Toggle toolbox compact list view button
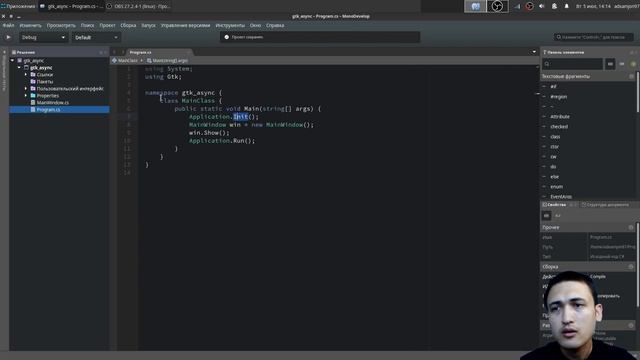Image resolution: width=640 pixels, height=360 pixels. [x=622, y=64]
